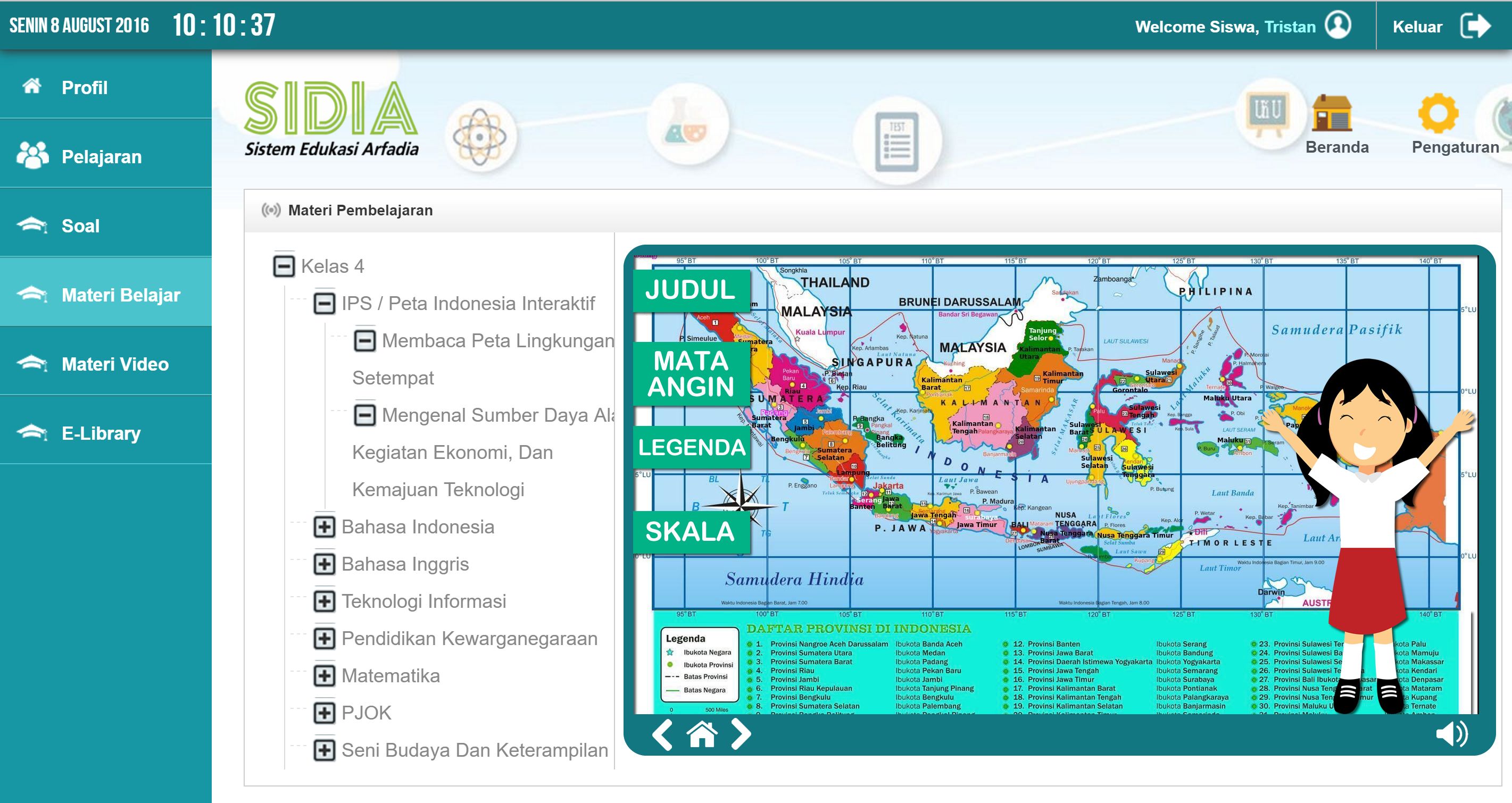Viewport: 1512px width, 803px height.
Task: Expand the PJOK subject node
Action: (x=325, y=712)
